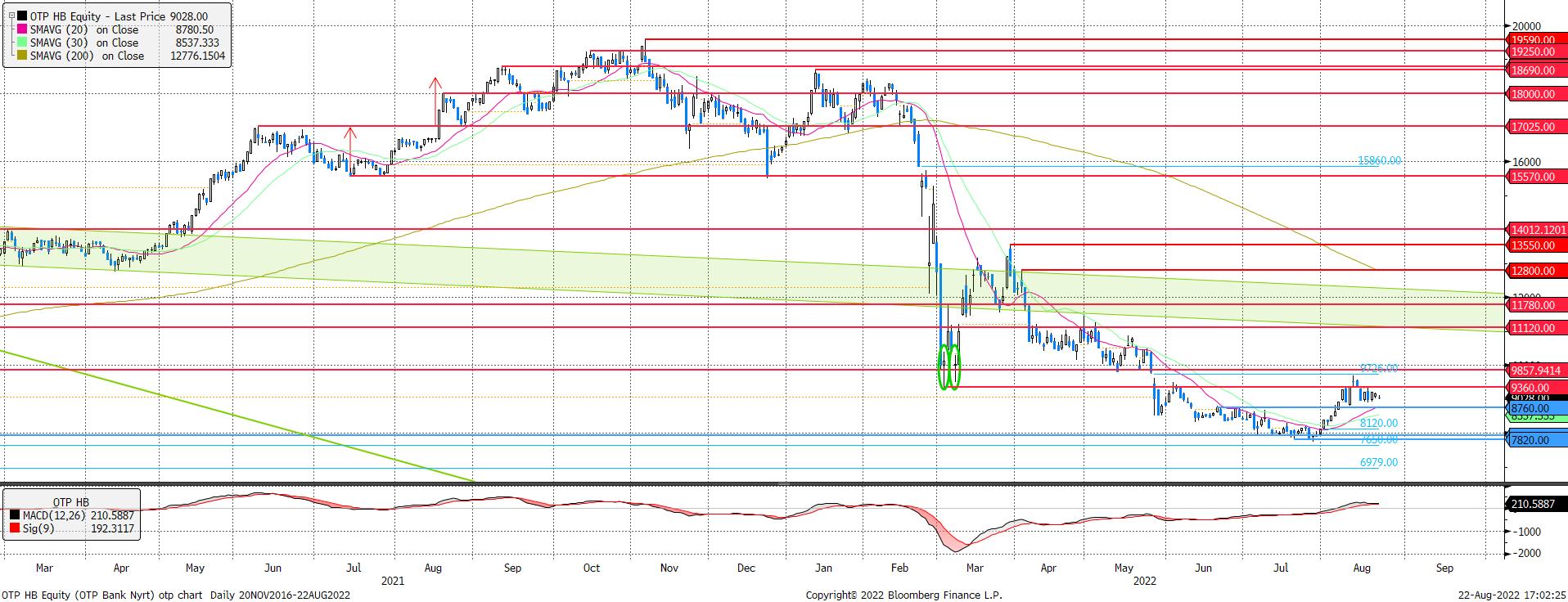This screenshot has width=1568, height=602.
Task: Click the Nov label on time axis
Action: pos(669,568)
